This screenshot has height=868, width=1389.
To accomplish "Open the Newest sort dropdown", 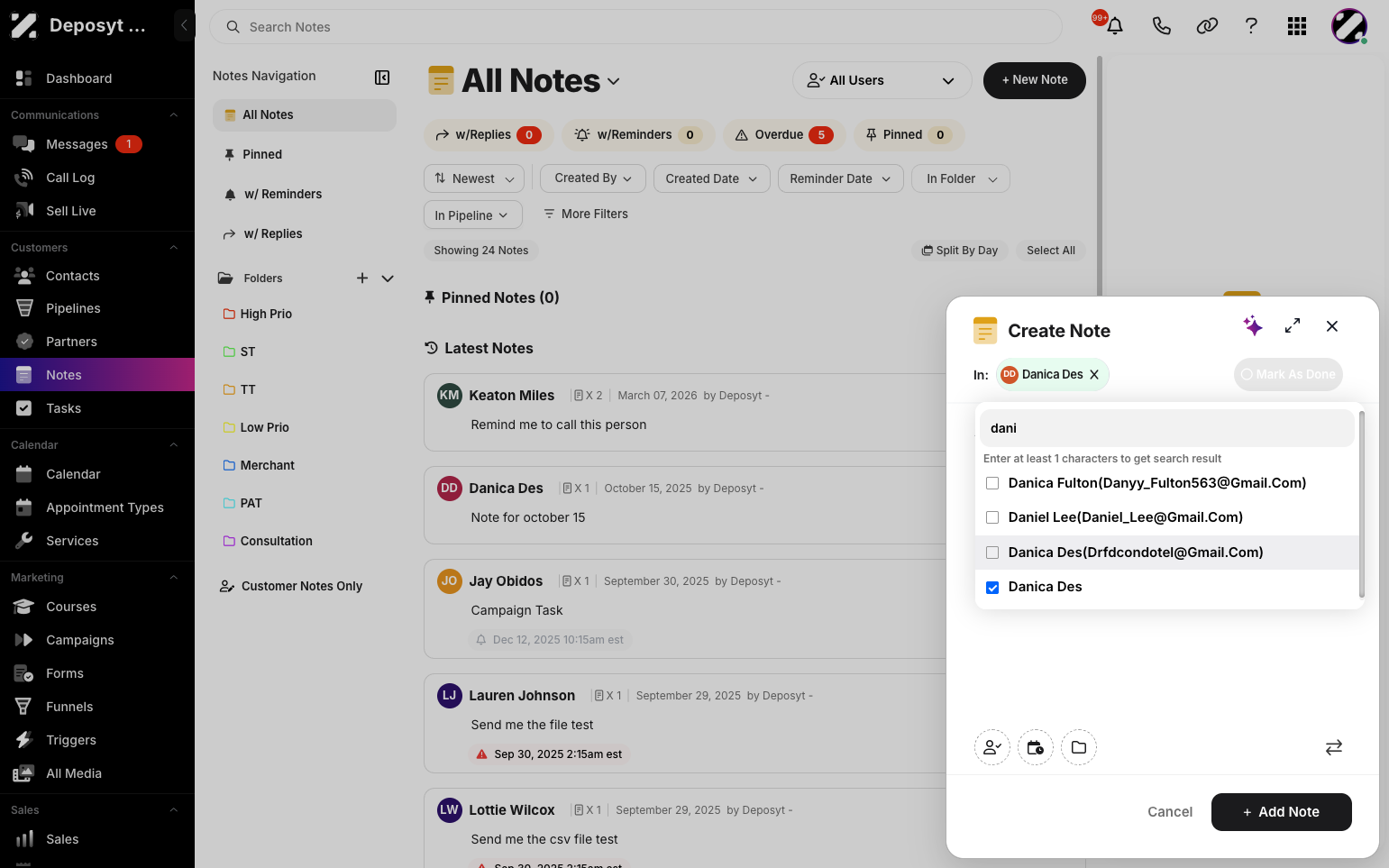I will pos(474,178).
